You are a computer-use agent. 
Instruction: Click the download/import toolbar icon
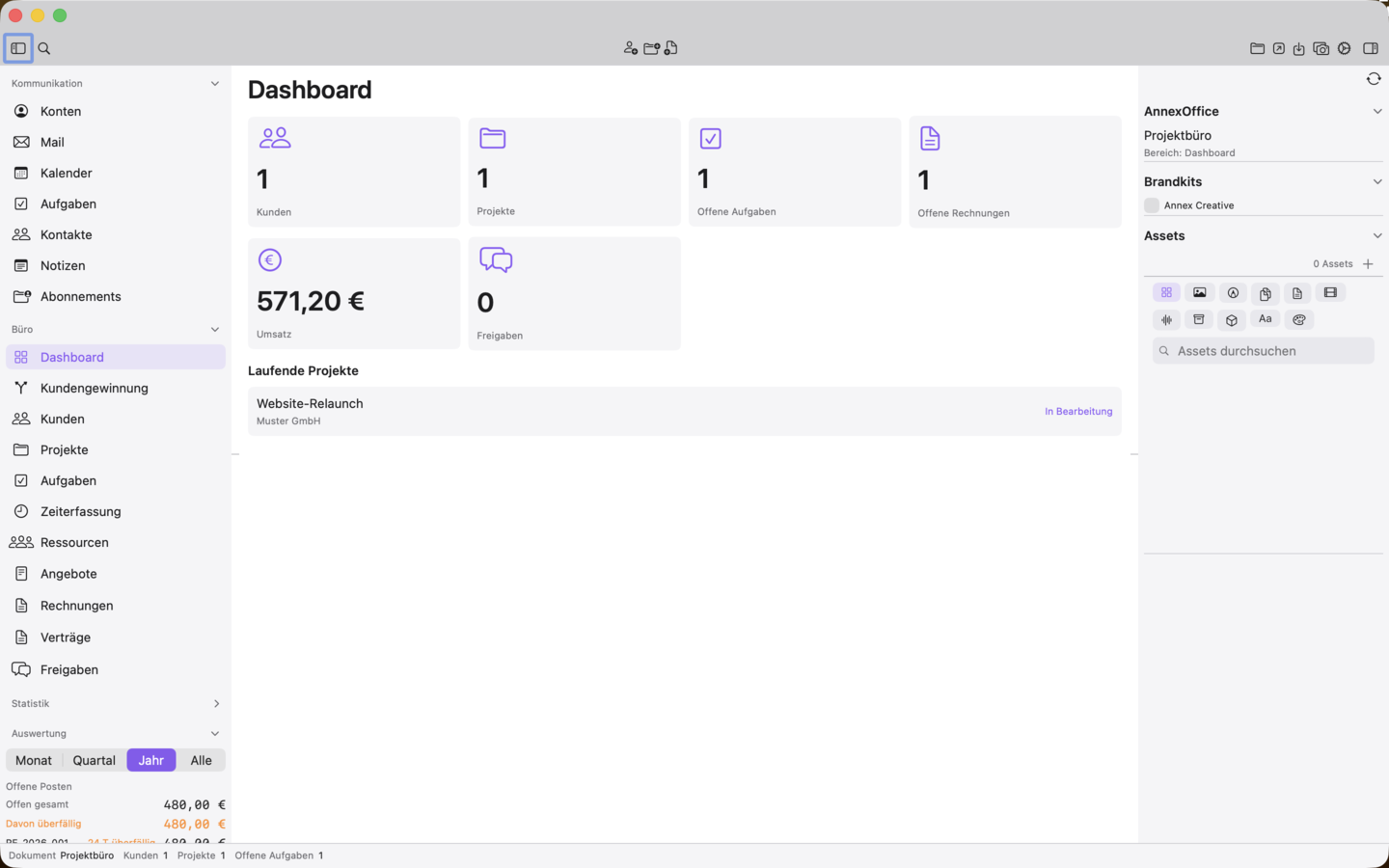(1299, 48)
